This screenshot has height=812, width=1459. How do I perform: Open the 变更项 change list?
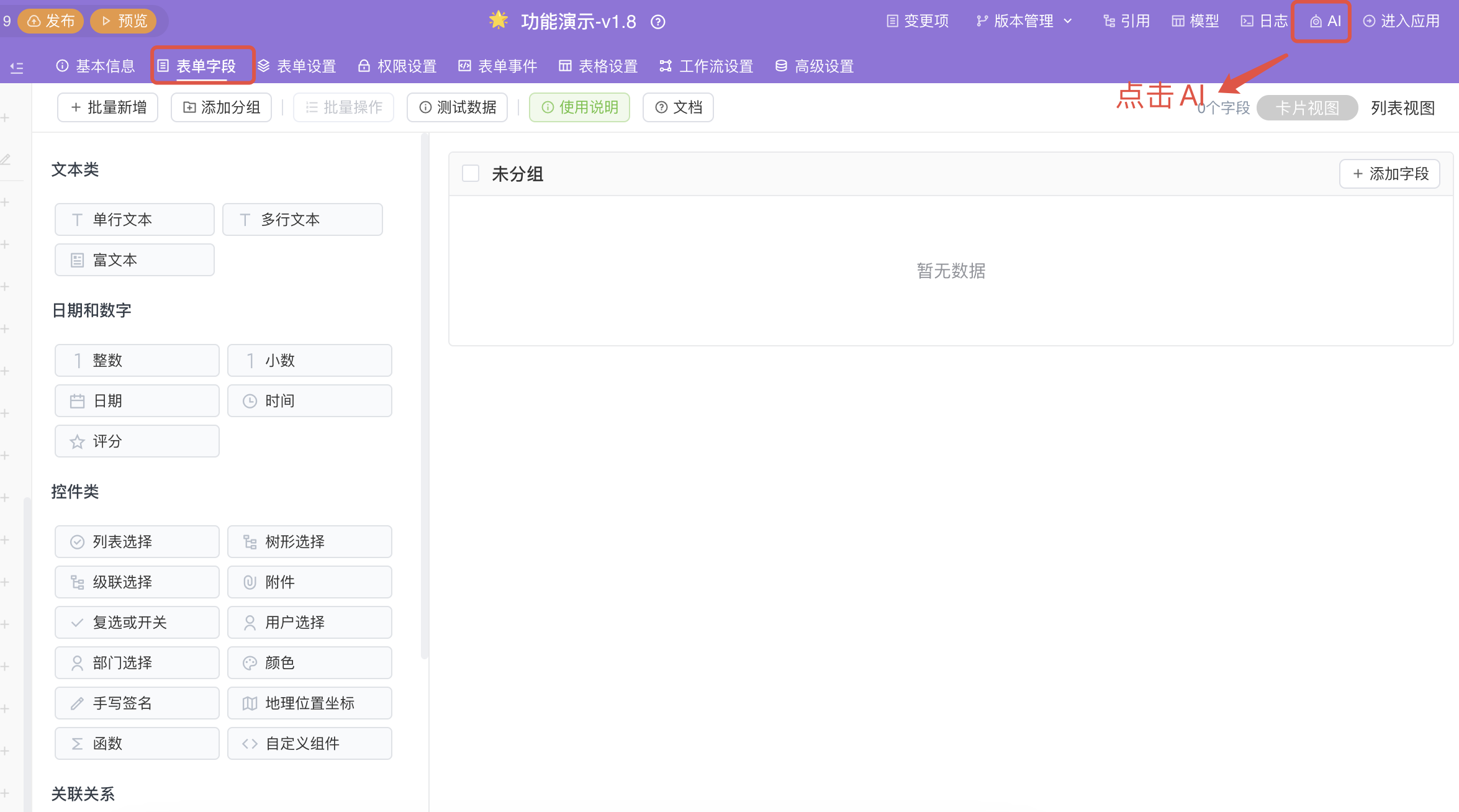[918, 21]
